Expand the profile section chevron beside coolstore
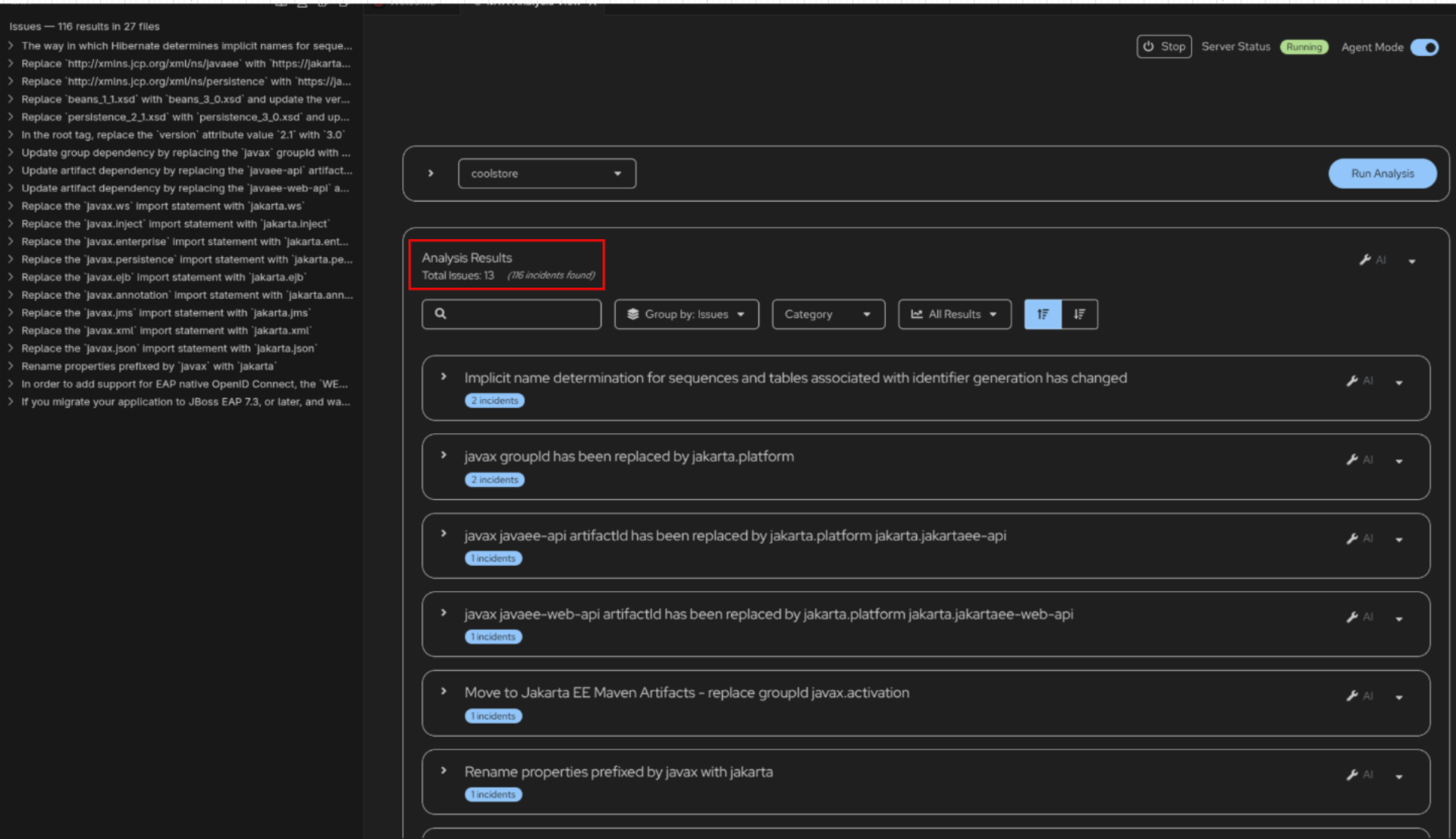 pyautogui.click(x=431, y=174)
